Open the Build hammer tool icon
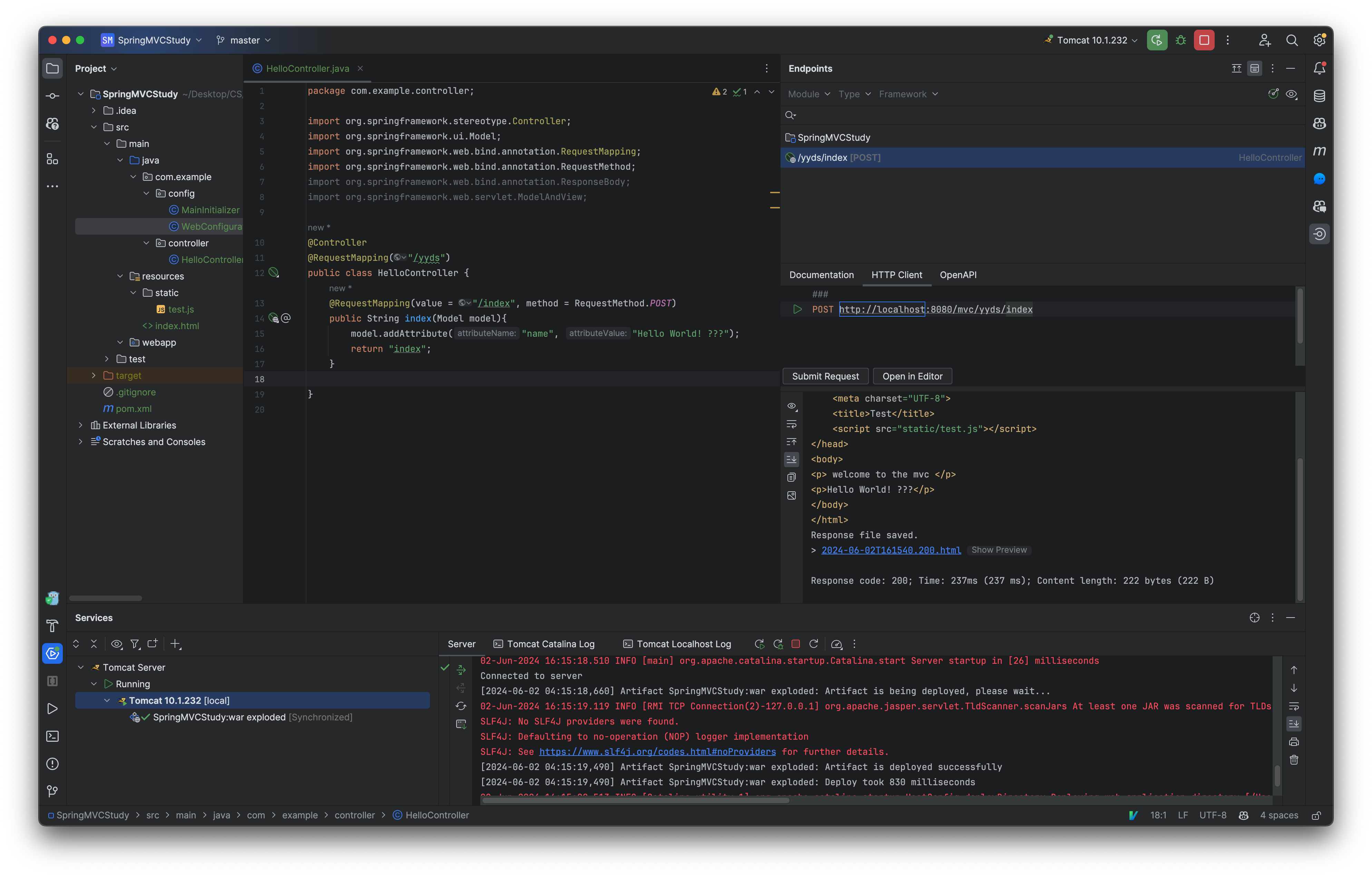This screenshot has width=1372, height=877. click(52, 626)
